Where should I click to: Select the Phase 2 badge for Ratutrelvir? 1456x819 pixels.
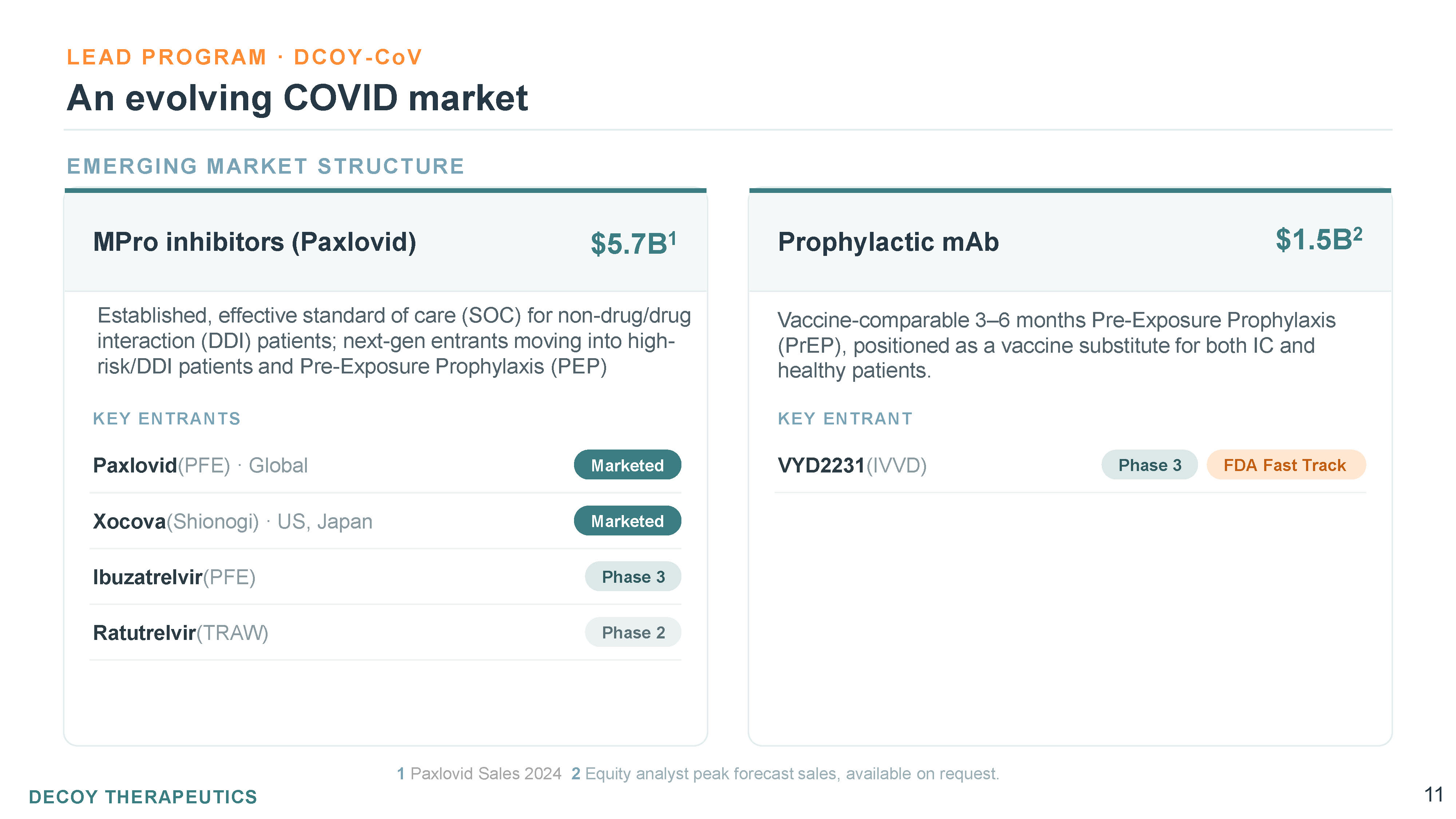633,633
